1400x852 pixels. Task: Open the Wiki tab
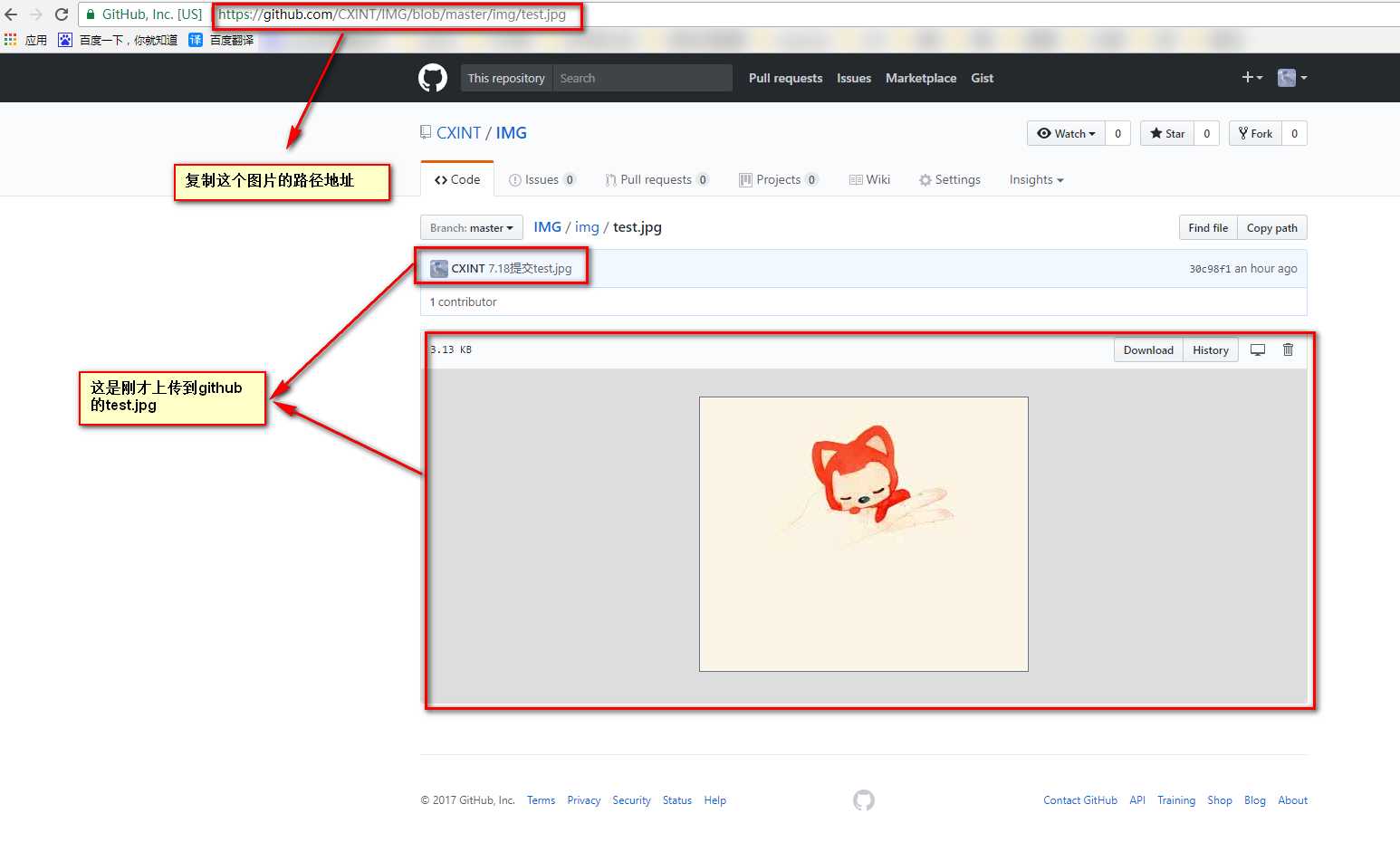coord(869,180)
